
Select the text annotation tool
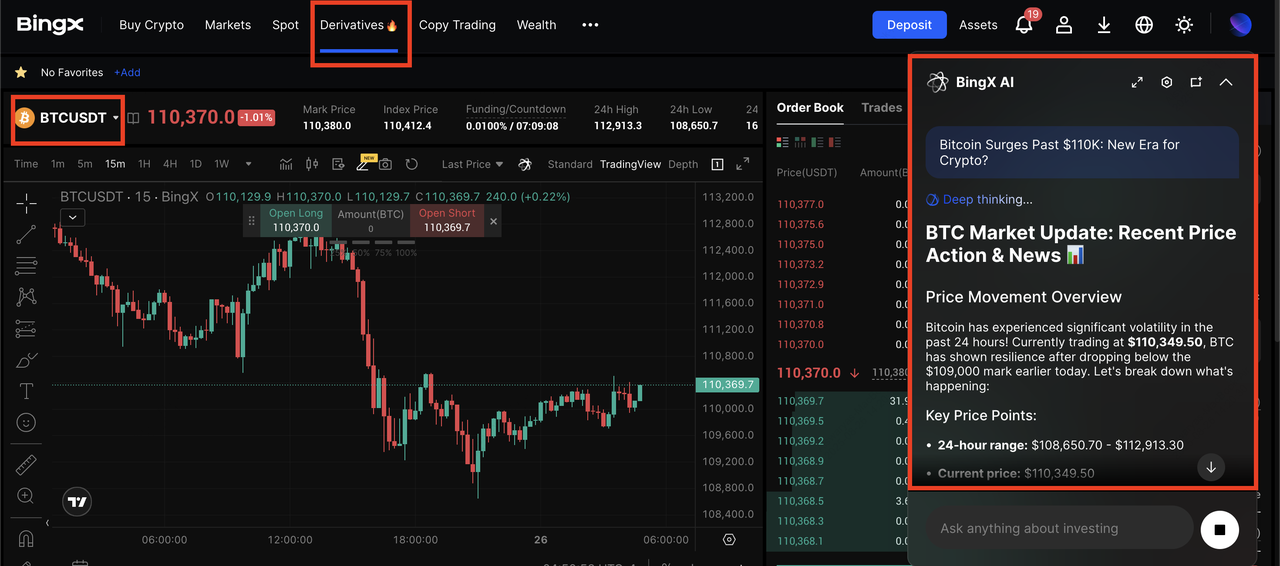[26, 391]
